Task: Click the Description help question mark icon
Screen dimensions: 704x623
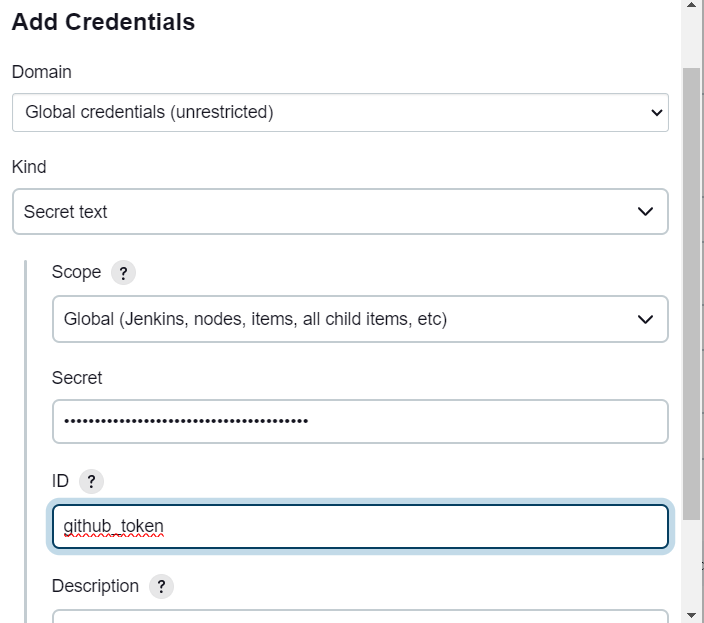Action: pyautogui.click(x=161, y=587)
